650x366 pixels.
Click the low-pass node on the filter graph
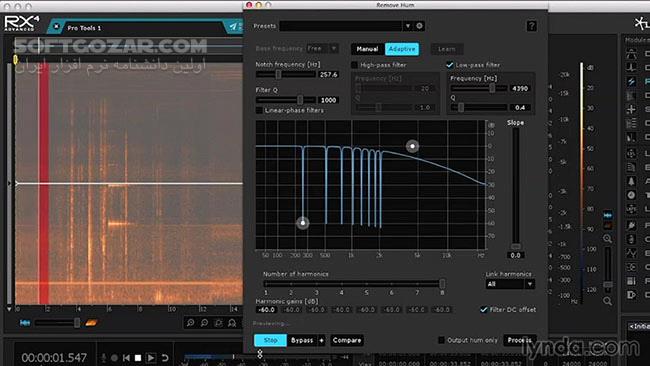click(x=412, y=146)
